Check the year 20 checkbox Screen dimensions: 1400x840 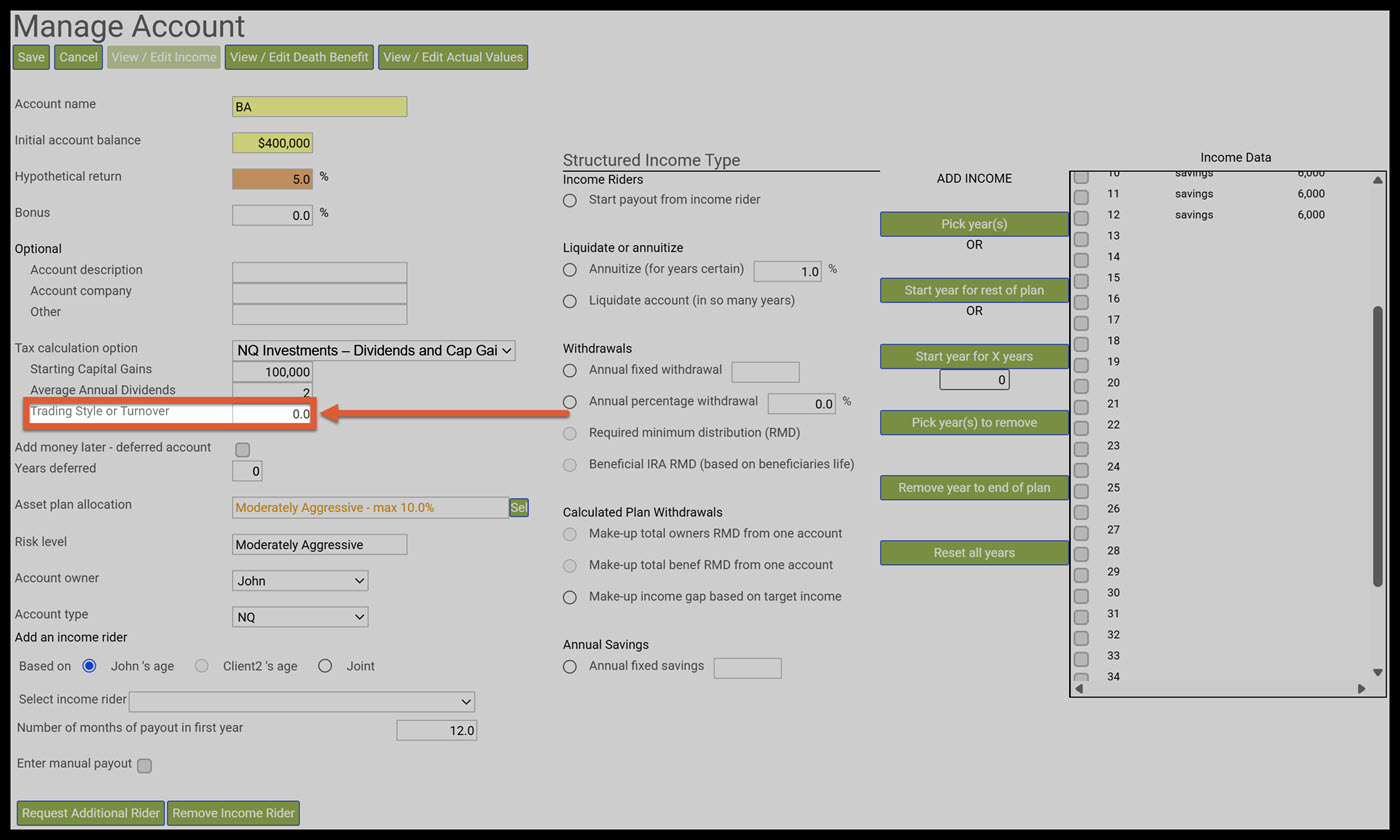[1081, 385]
